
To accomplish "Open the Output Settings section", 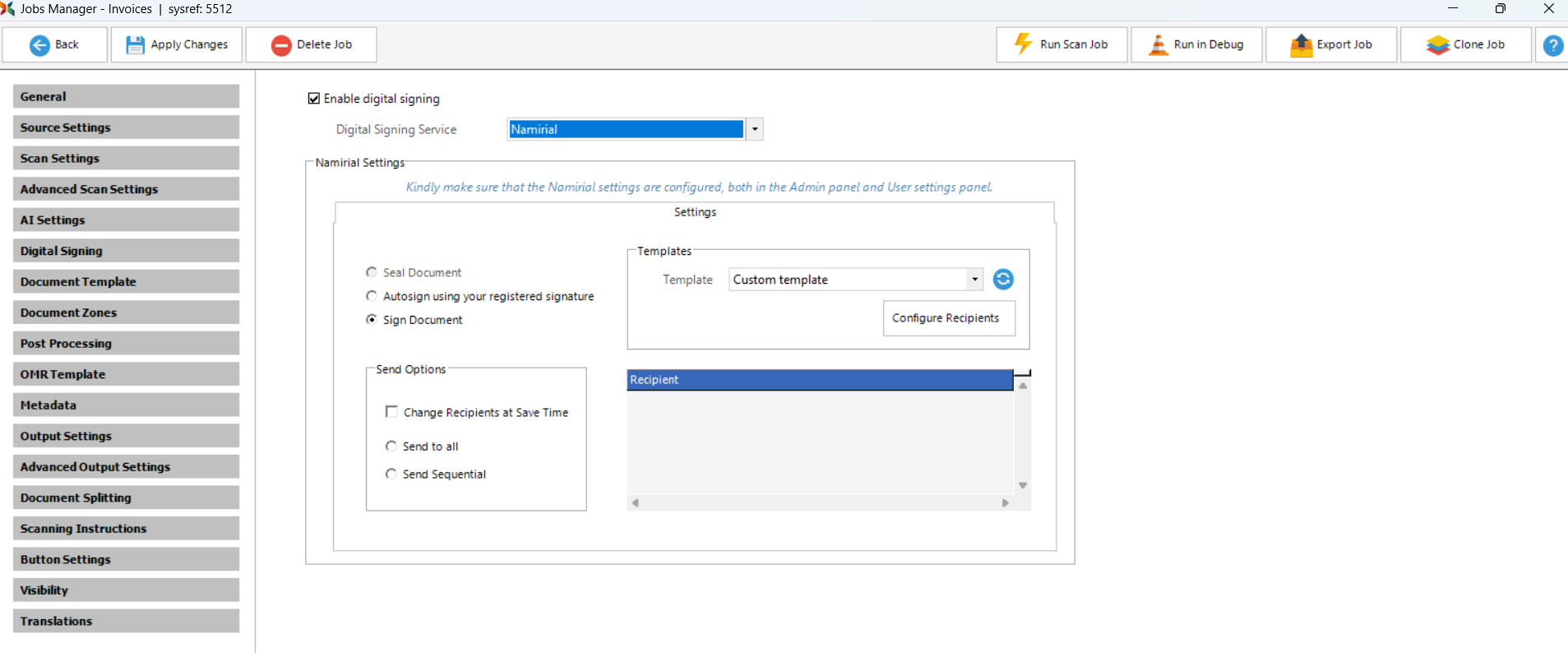I will pyautogui.click(x=126, y=436).
